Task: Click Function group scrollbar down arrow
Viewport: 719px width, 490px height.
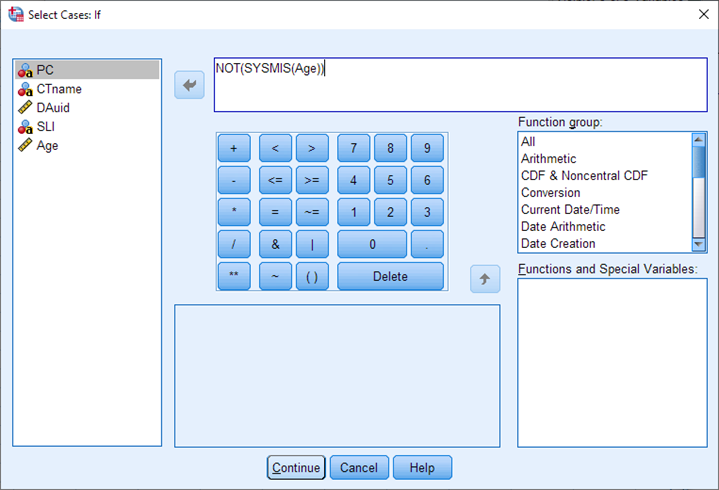Action: point(698,244)
